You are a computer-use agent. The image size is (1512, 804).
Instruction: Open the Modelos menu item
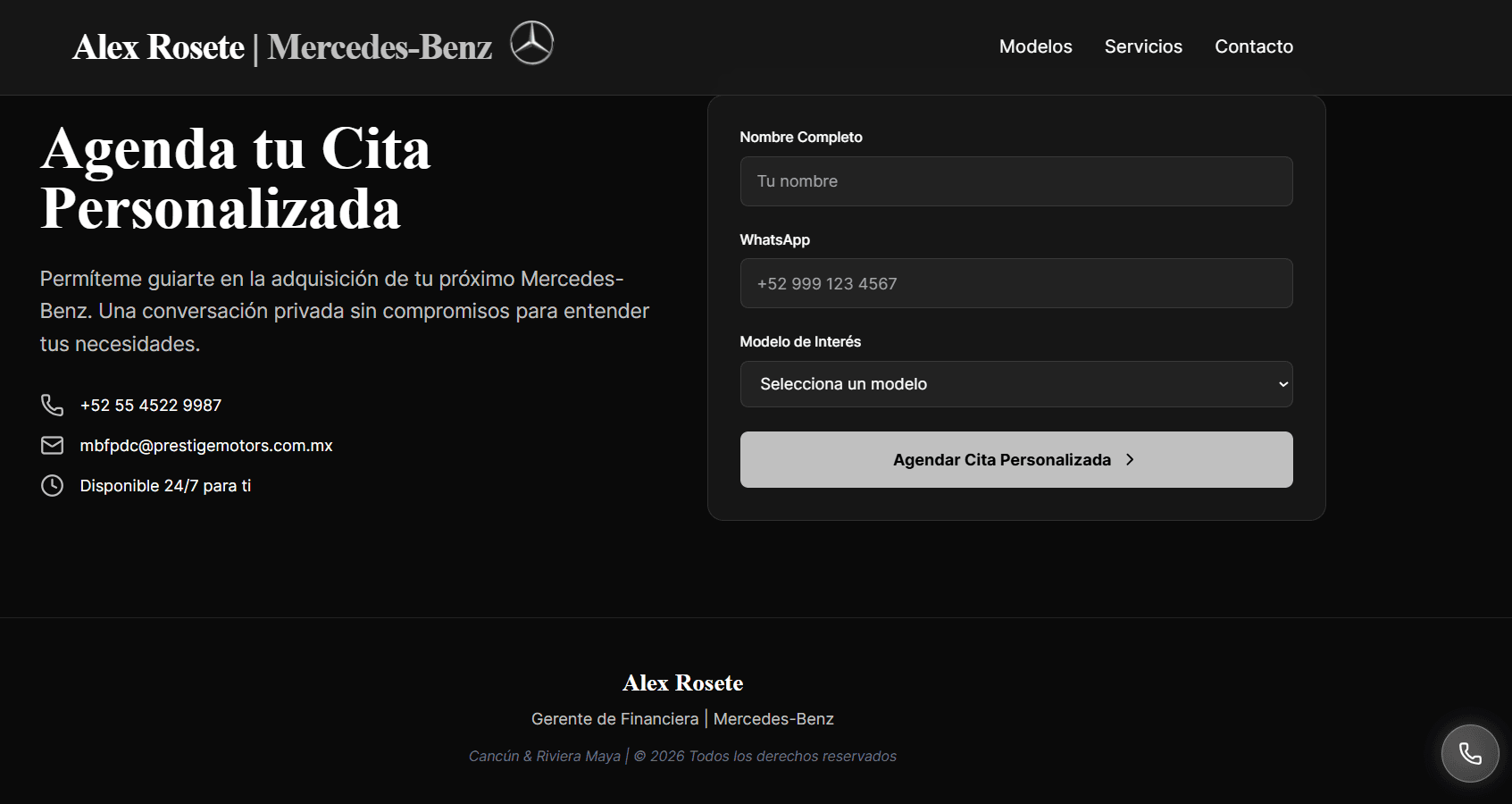click(1036, 46)
